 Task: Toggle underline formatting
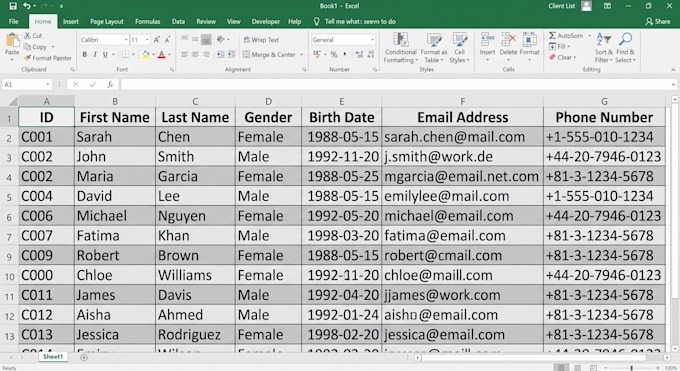[x=105, y=55]
